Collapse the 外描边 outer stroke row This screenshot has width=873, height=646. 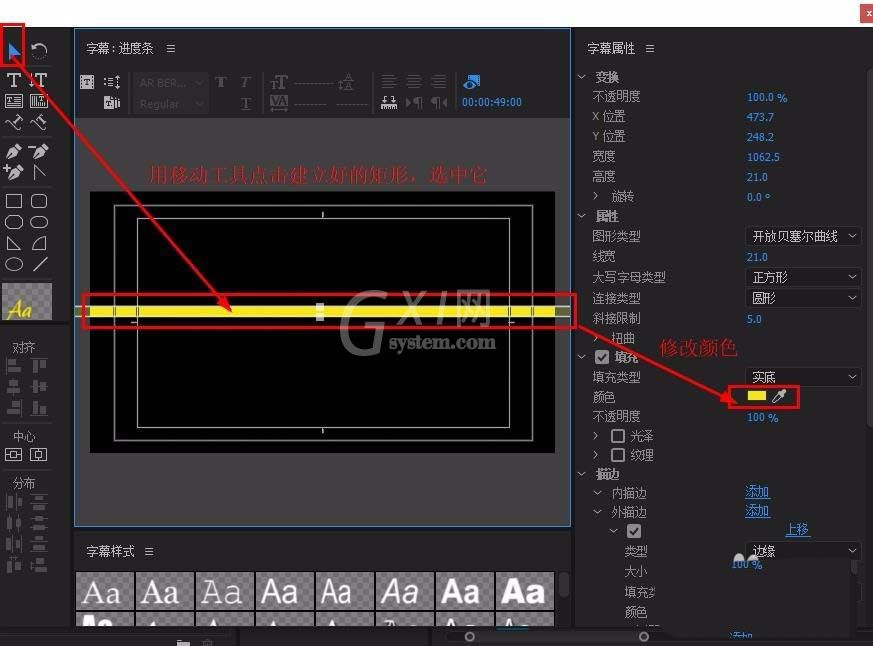[x=597, y=512]
